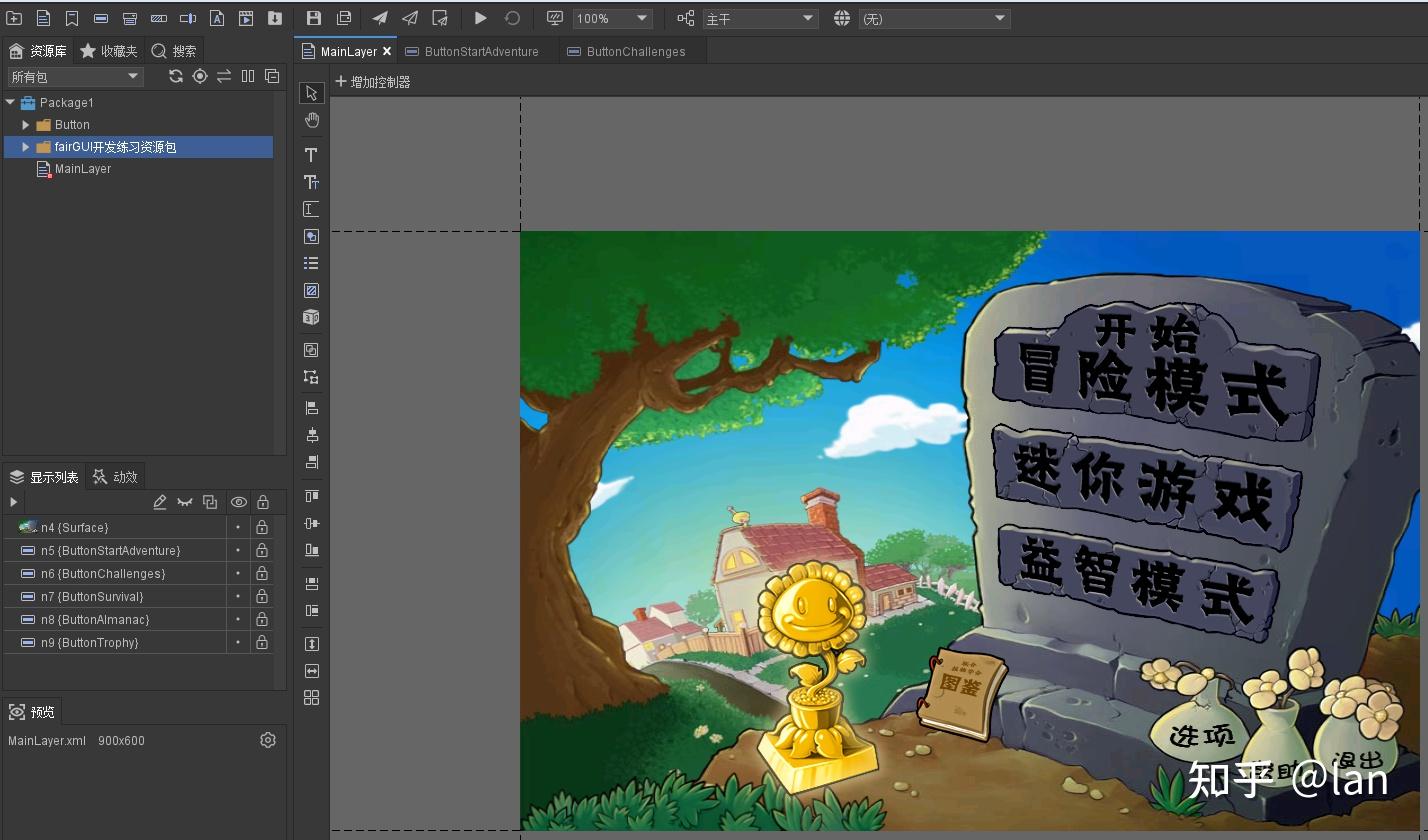This screenshot has height=840, width=1428.
Task: Click the new movie clip icon
Action: (245, 18)
